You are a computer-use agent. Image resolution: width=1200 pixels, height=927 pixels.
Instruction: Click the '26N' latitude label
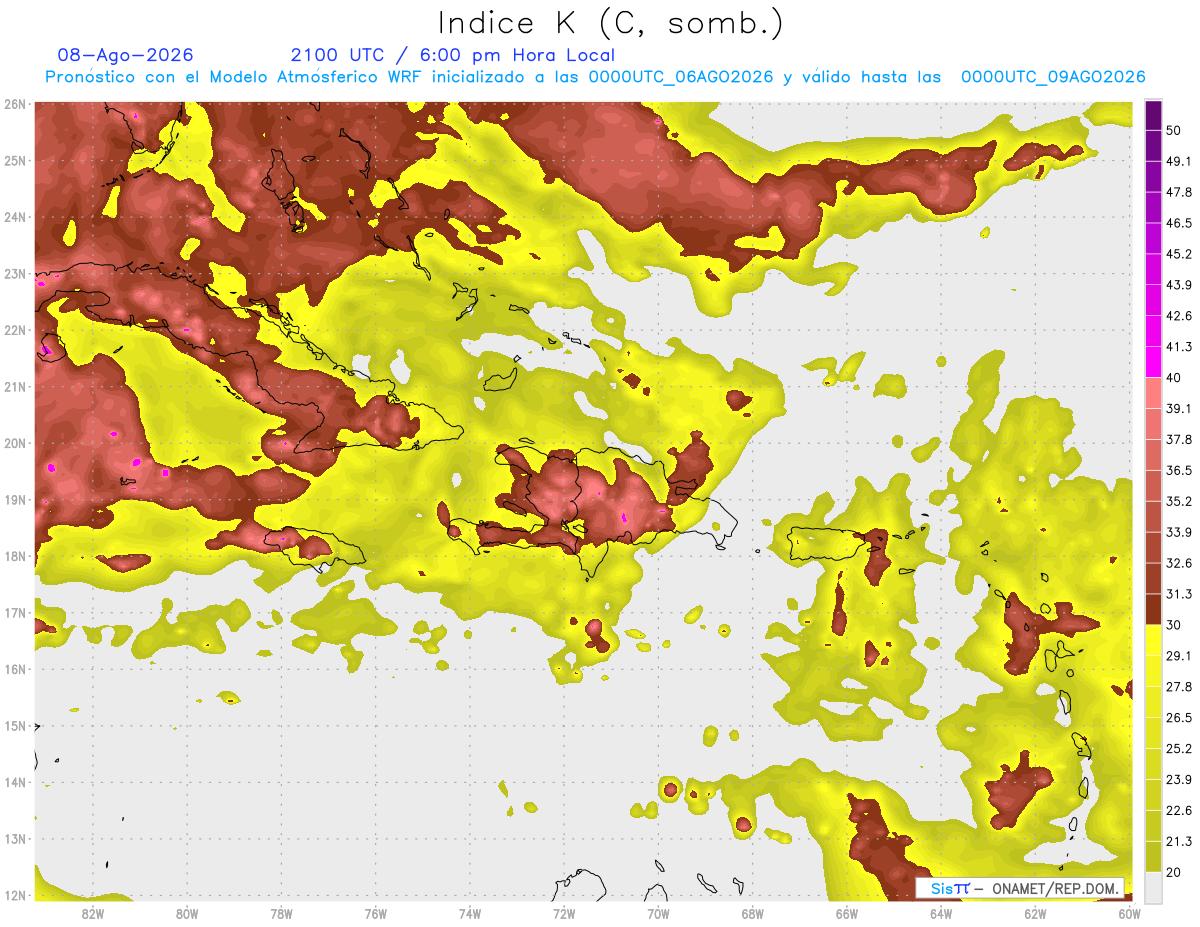click(x=15, y=104)
